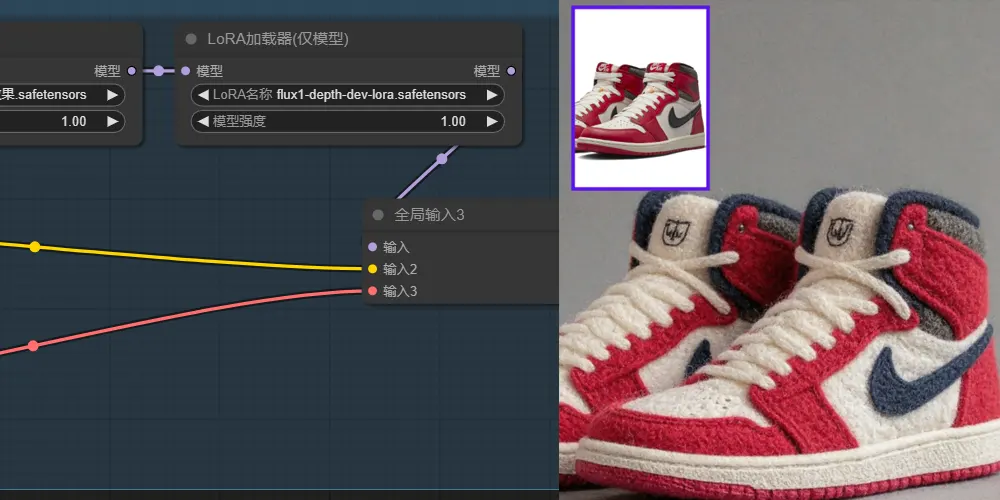Image resolution: width=1000 pixels, height=500 pixels.
Task: Open the original sneaker reference thumbnail
Action: click(640, 98)
